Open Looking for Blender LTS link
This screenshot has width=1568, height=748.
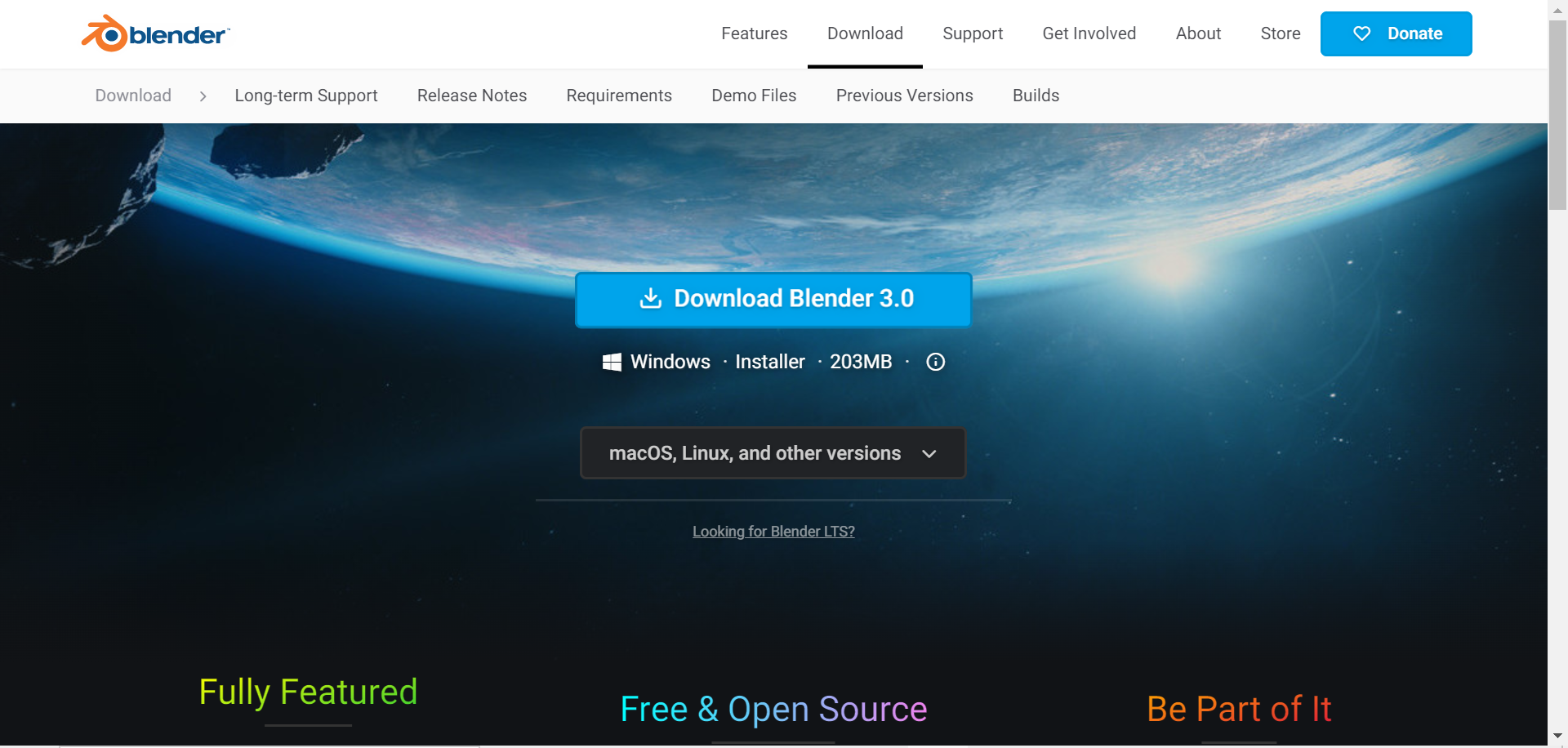(773, 532)
